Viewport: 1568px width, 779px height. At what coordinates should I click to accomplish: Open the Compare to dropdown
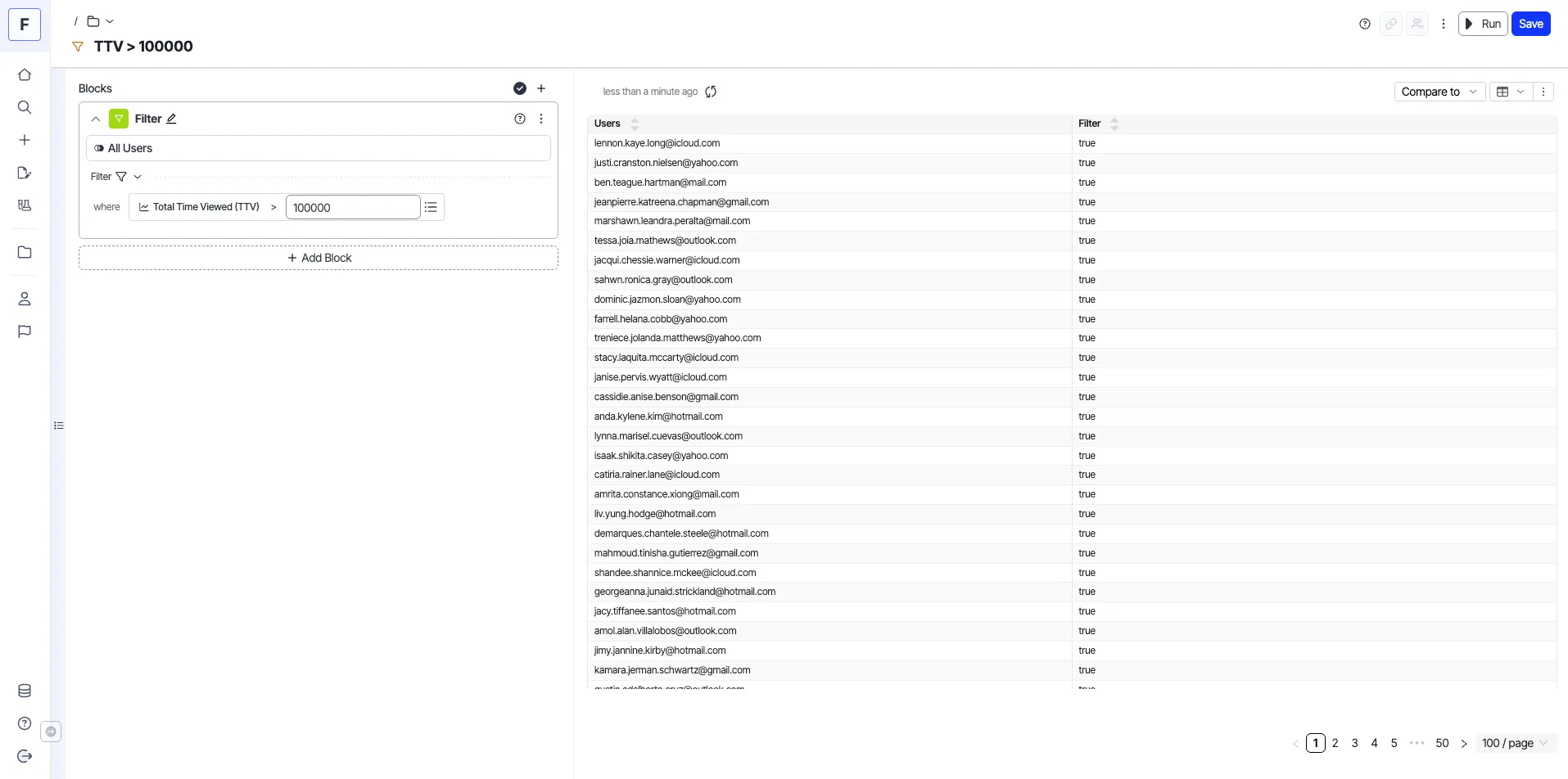(x=1439, y=92)
